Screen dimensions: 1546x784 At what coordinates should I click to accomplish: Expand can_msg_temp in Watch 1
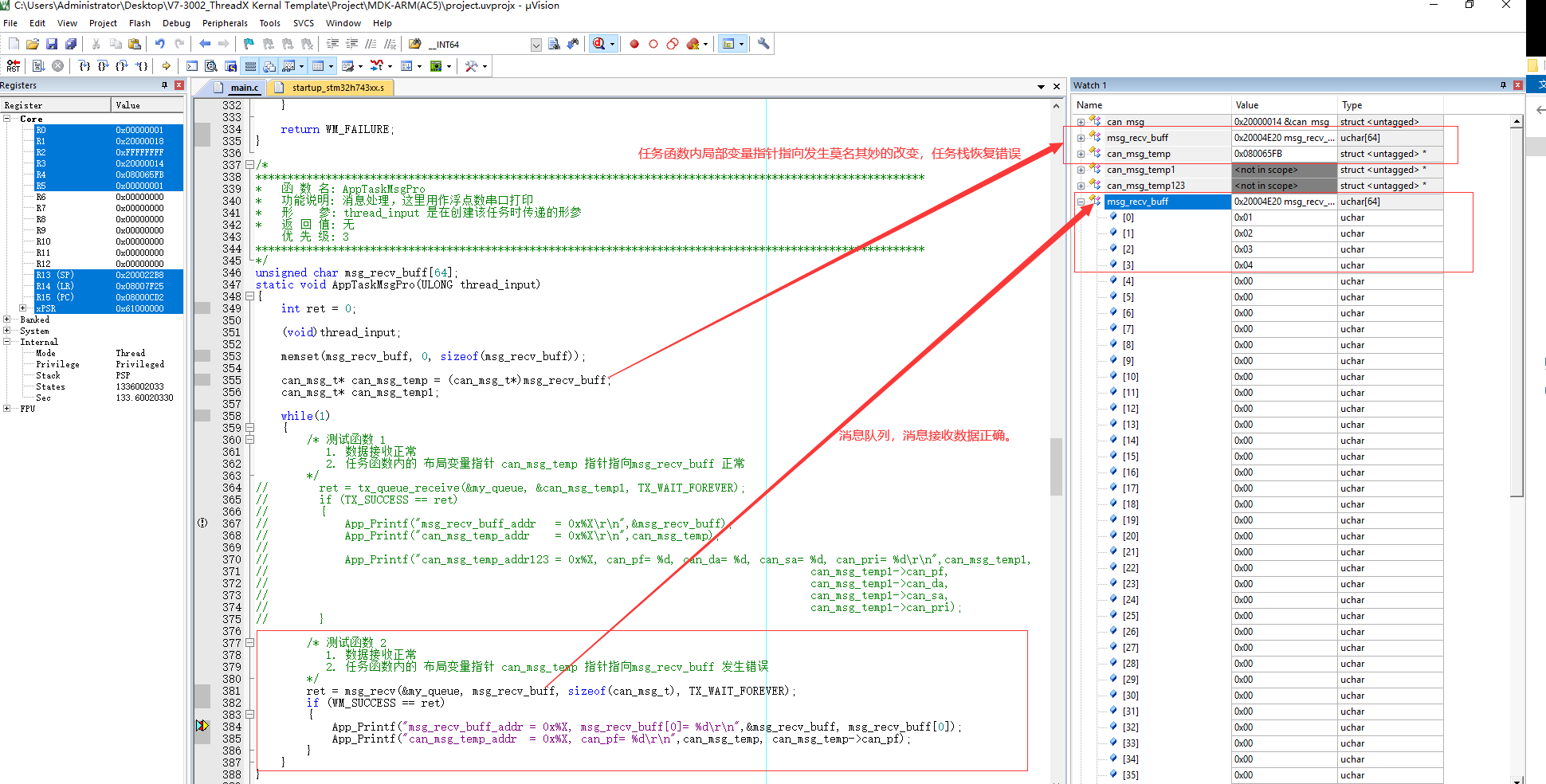[x=1081, y=154]
